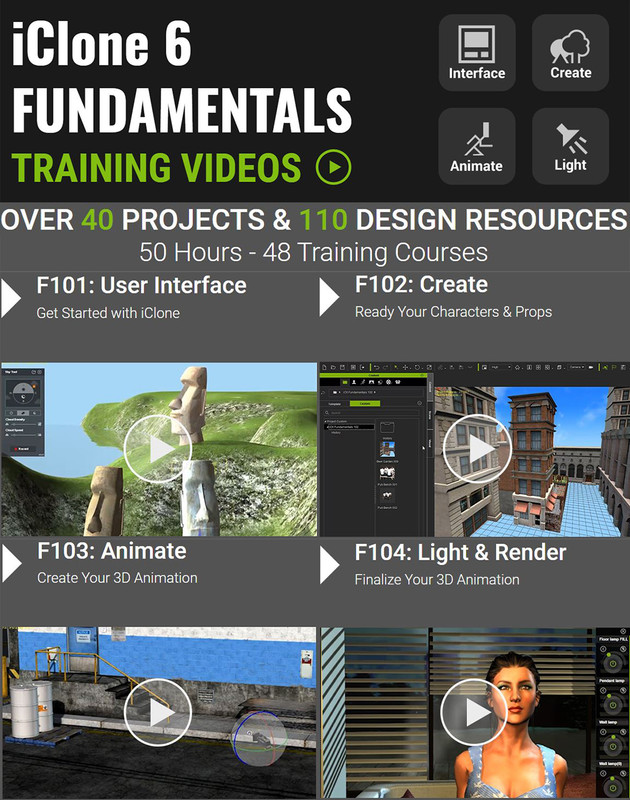This screenshot has width=630, height=800.
Task: Click Undo icon in F102 thumbnail toolbar
Action: click(376, 367)
